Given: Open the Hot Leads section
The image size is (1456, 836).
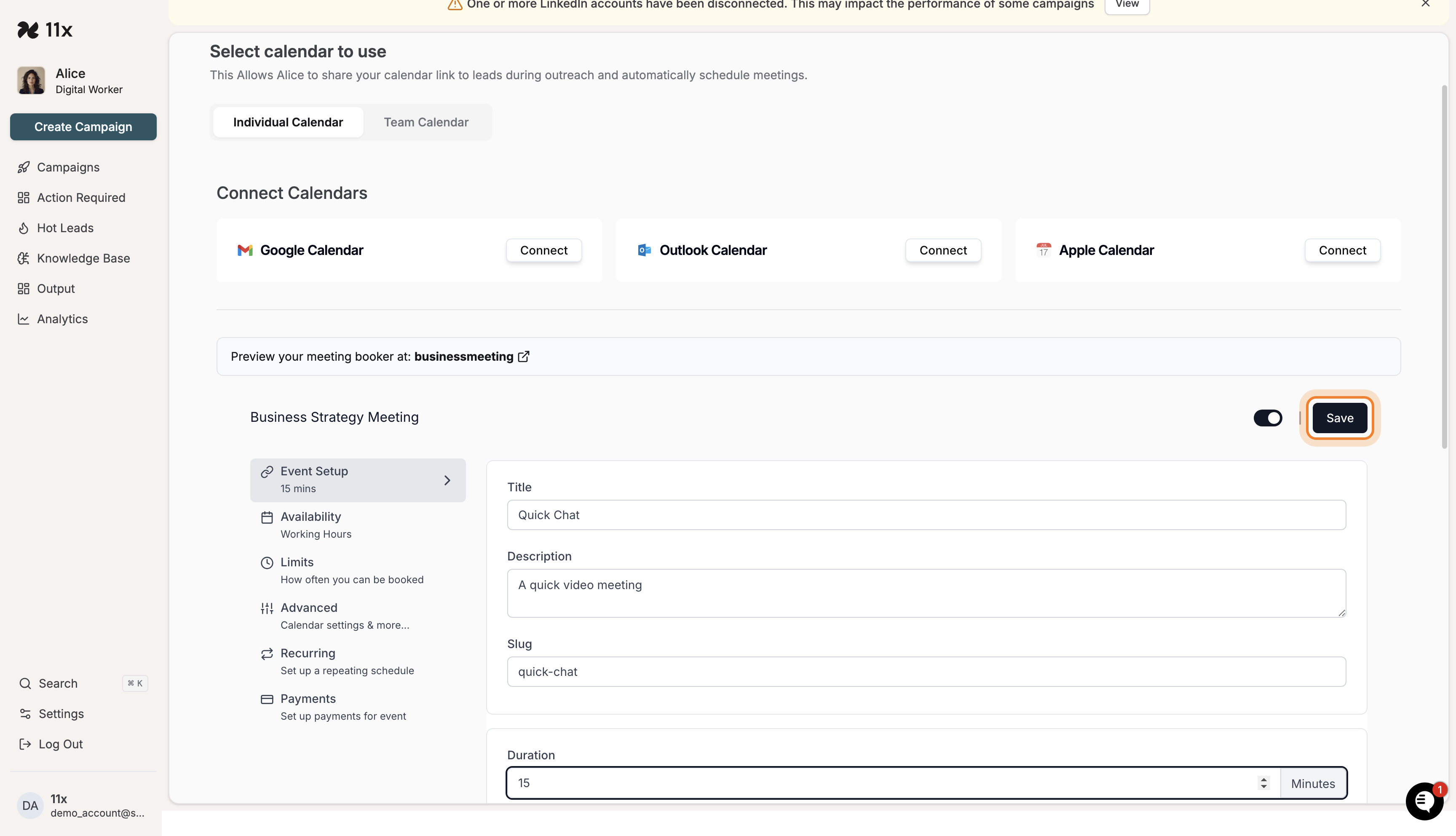Looking at the screenshot, I should [64, 228].
